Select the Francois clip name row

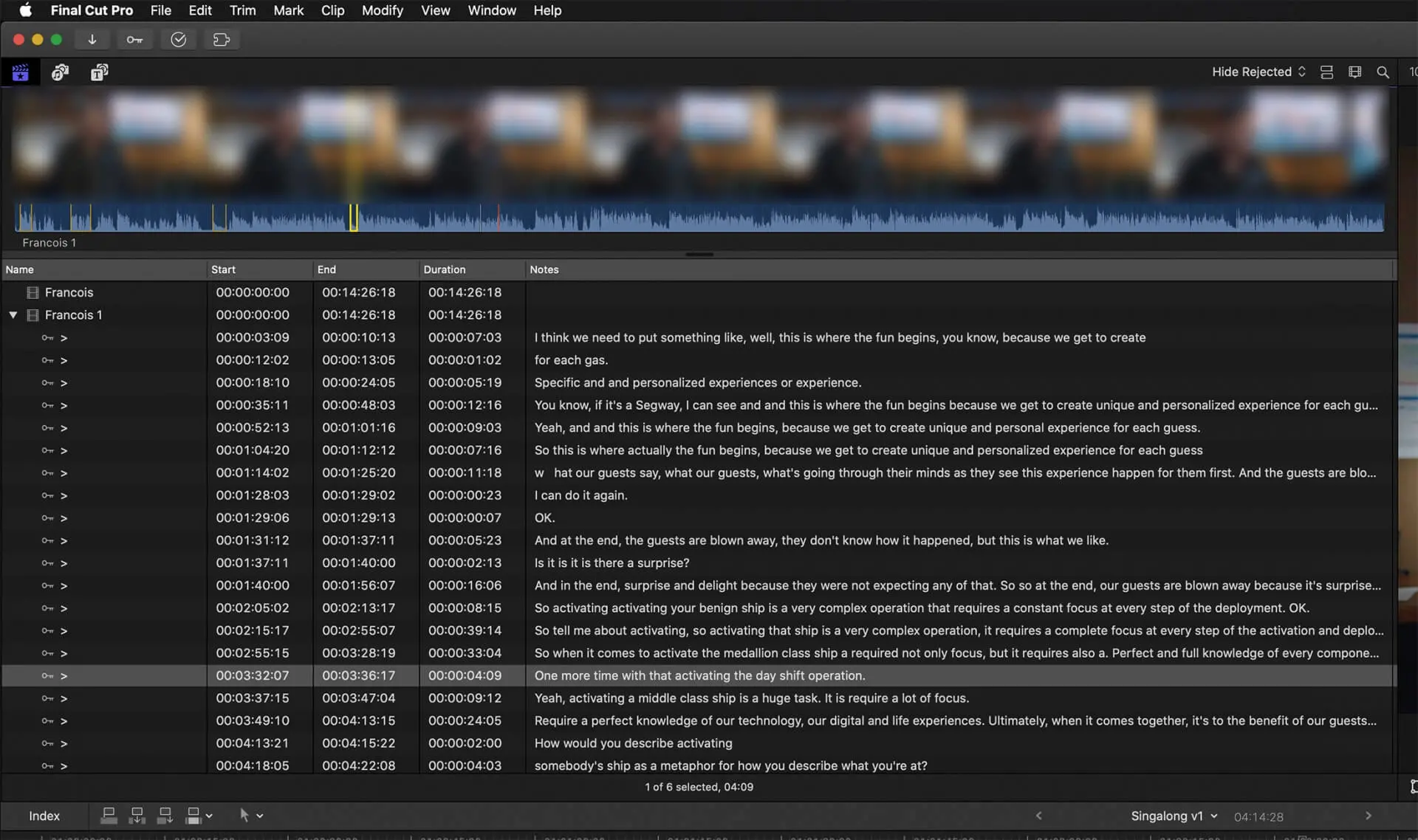(x=699, y=293)
